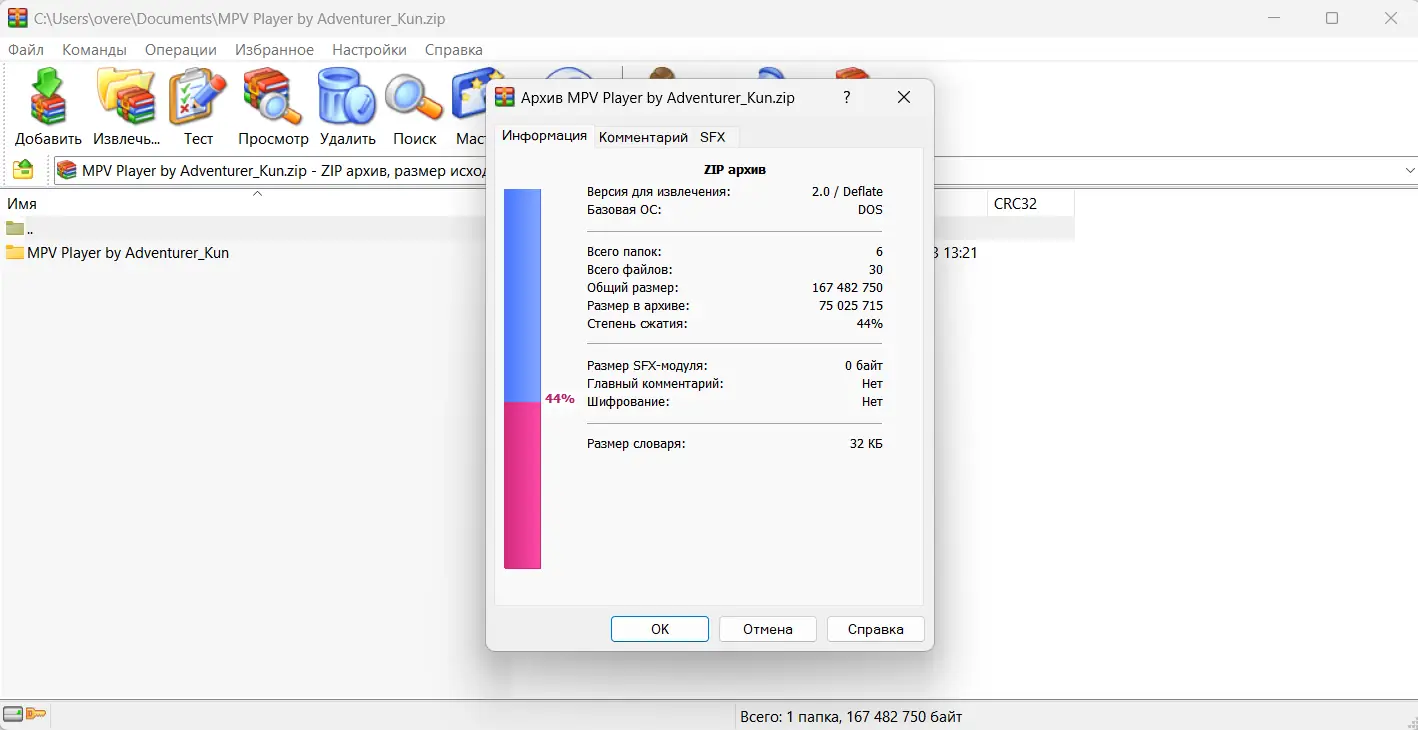Click the Отмена button
The image size is (1418, 730).
(x=768, y=629)
